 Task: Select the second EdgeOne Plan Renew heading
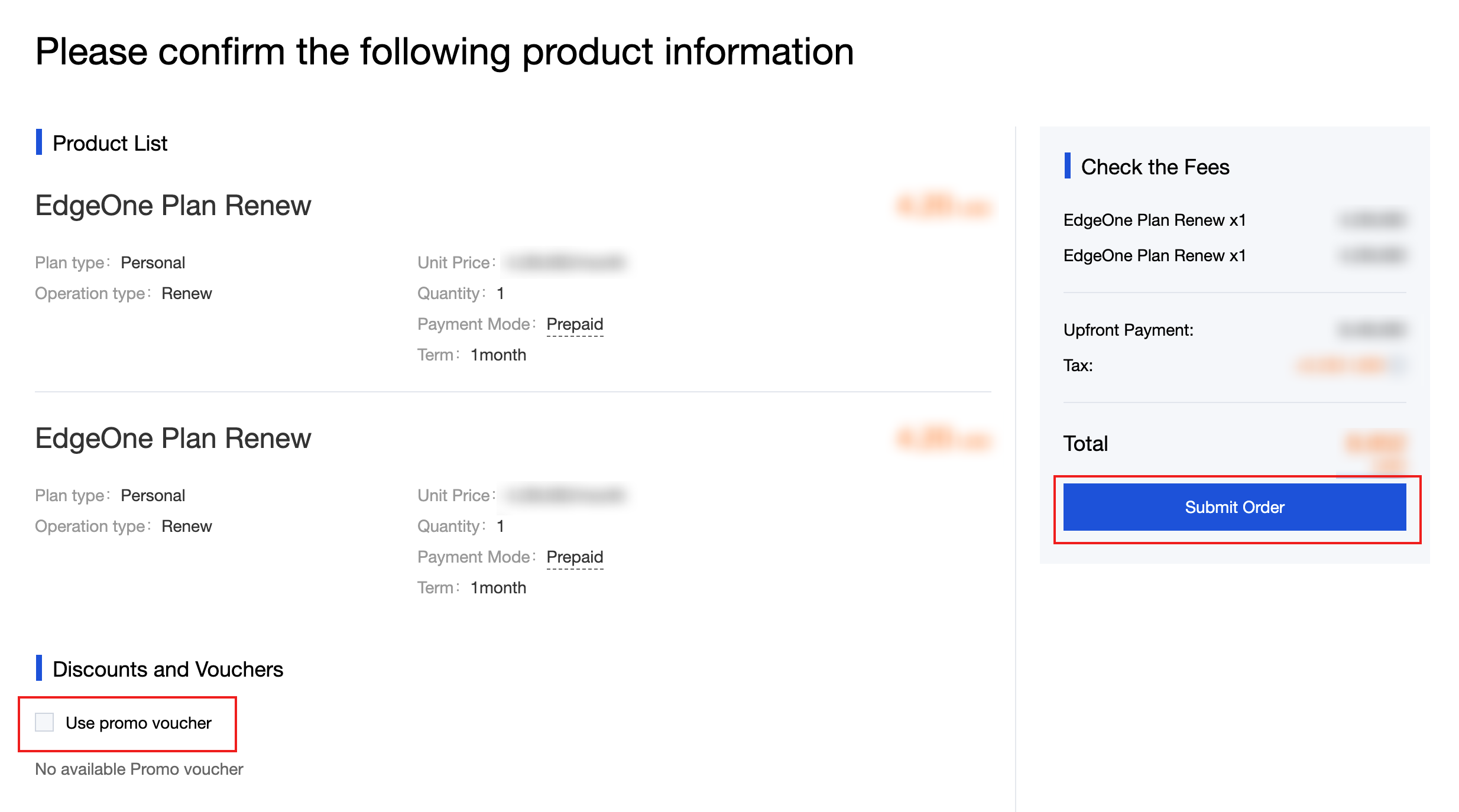click(x=173, y=439)
